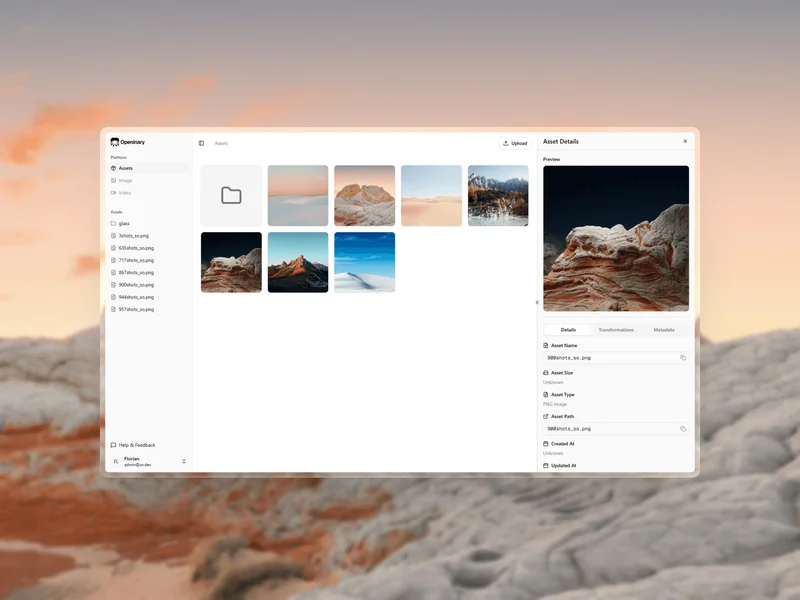The width and height of the screenshot is (800, 600).
Task: Click the Upload button
Action: pyautogui.click(x=515, y=143)
